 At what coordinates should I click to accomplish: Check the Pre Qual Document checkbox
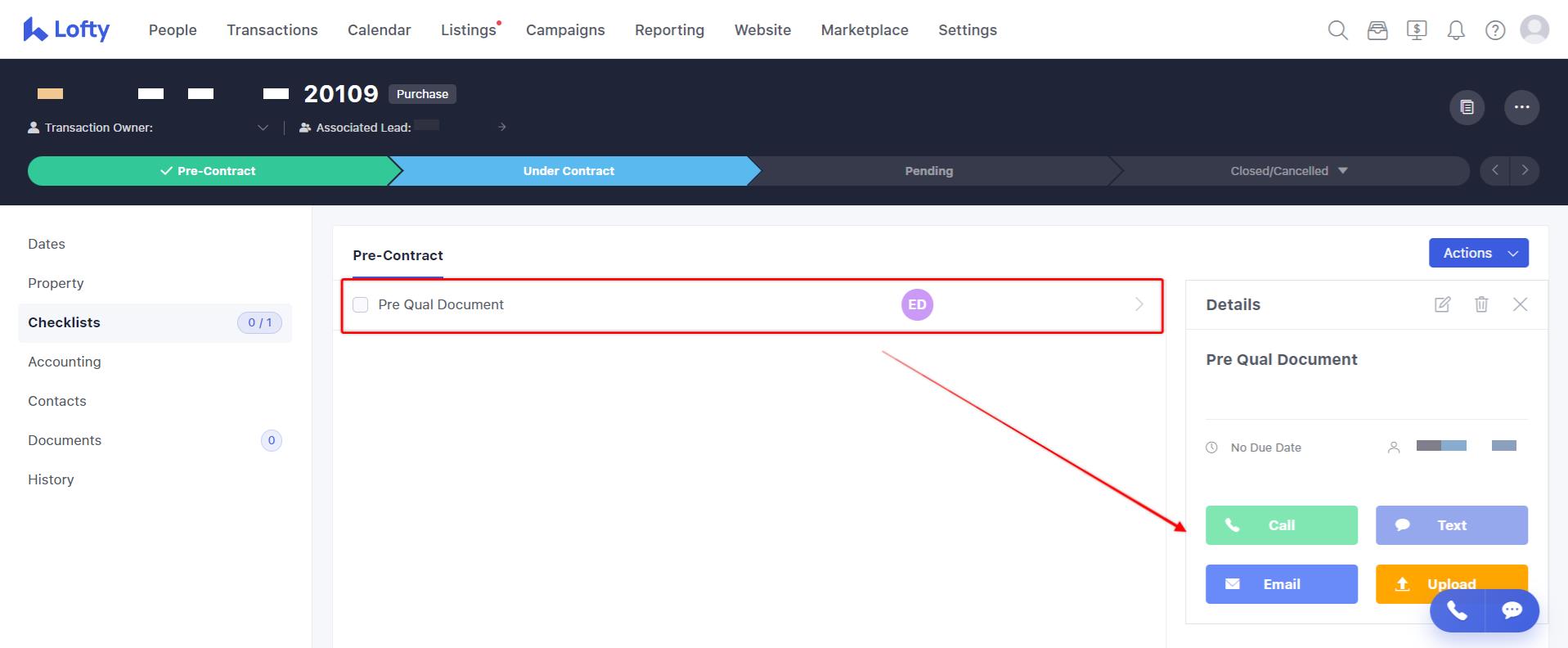[x=360, y=304]
